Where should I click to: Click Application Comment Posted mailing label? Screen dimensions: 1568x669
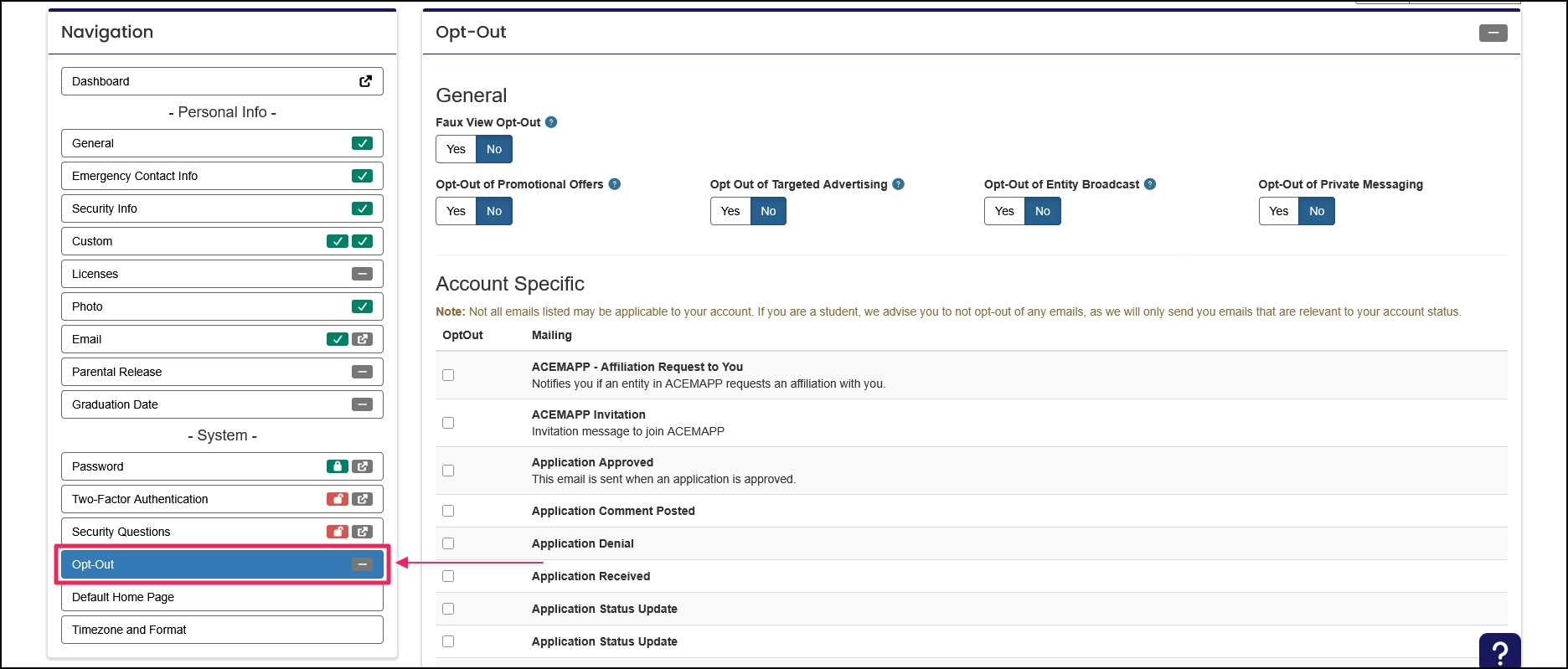coord(613,511)
